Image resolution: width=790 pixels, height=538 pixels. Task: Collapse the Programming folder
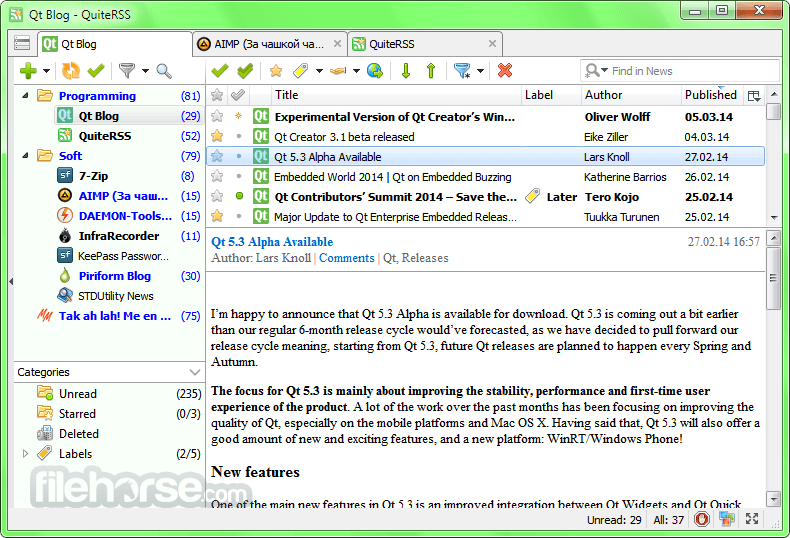pos(25,95)
